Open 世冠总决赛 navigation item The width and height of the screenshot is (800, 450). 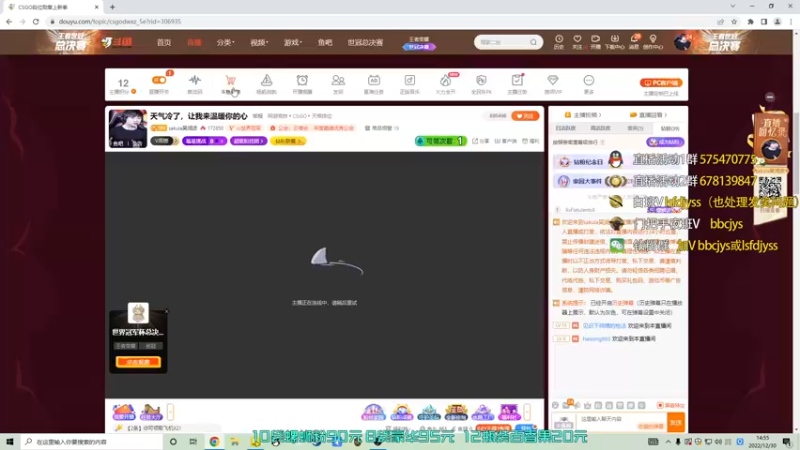click(x=365, y=42)
